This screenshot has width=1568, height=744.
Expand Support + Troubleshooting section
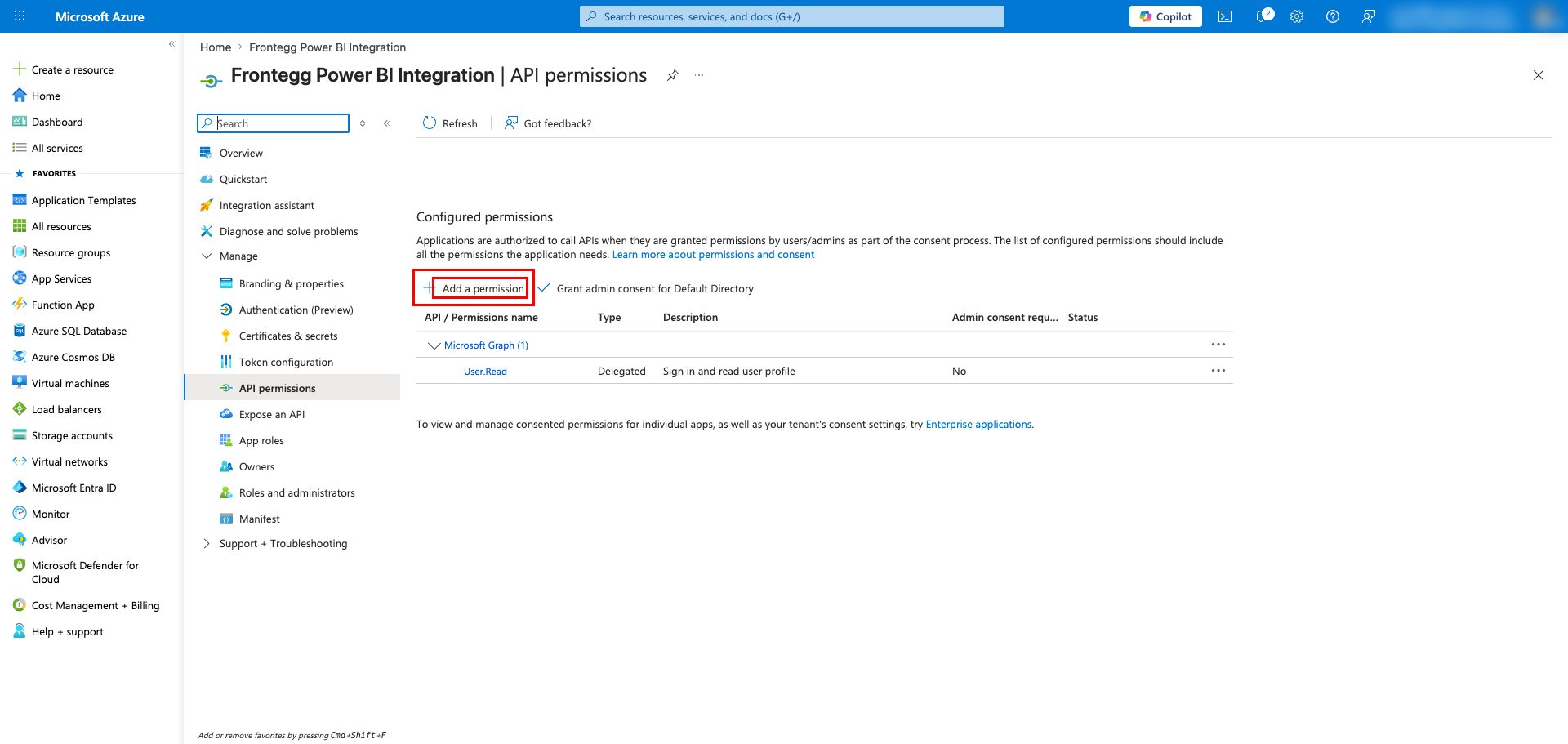click(x=207, y=543)
